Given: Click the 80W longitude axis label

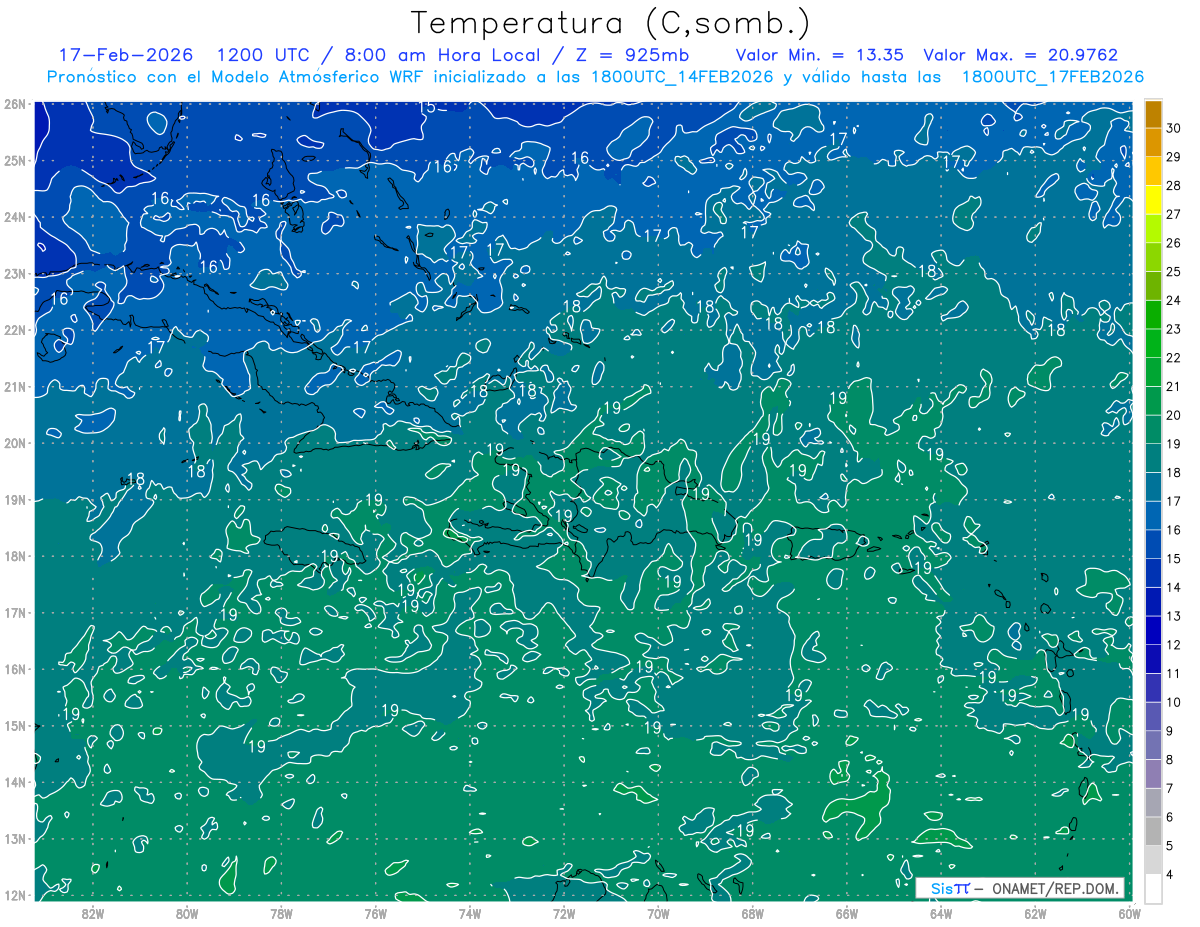Looking at the screenshot, I should [187, 913].
